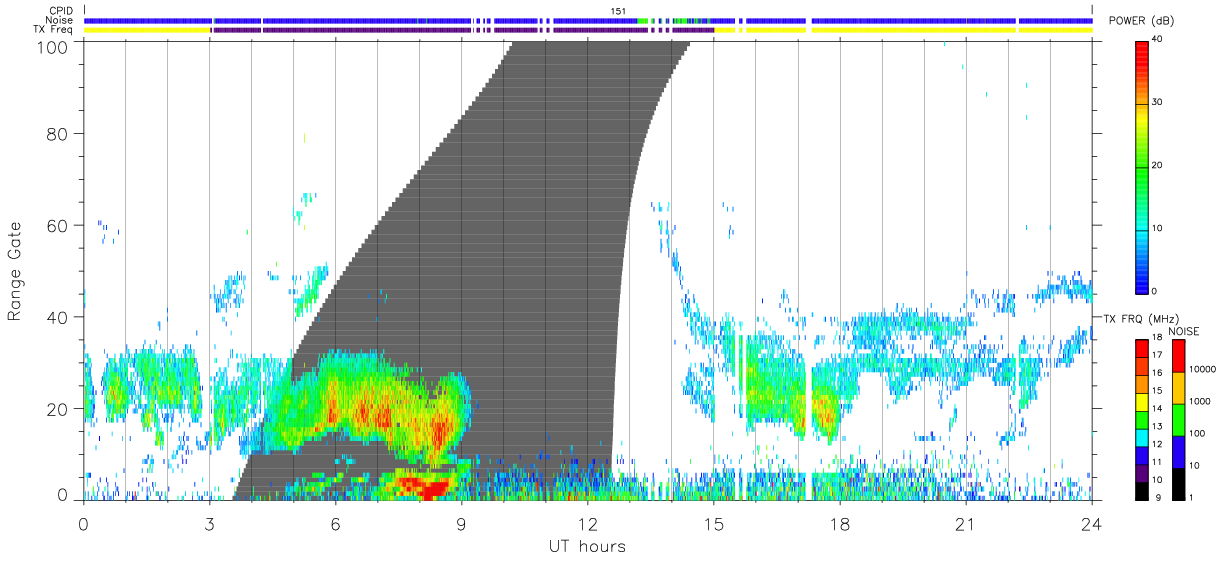Pick the yellow 14–15 MHz TX FRQ swatch
Image resolution: width=1228 pixels, height=567 pixels.
tap(1142, 401)
